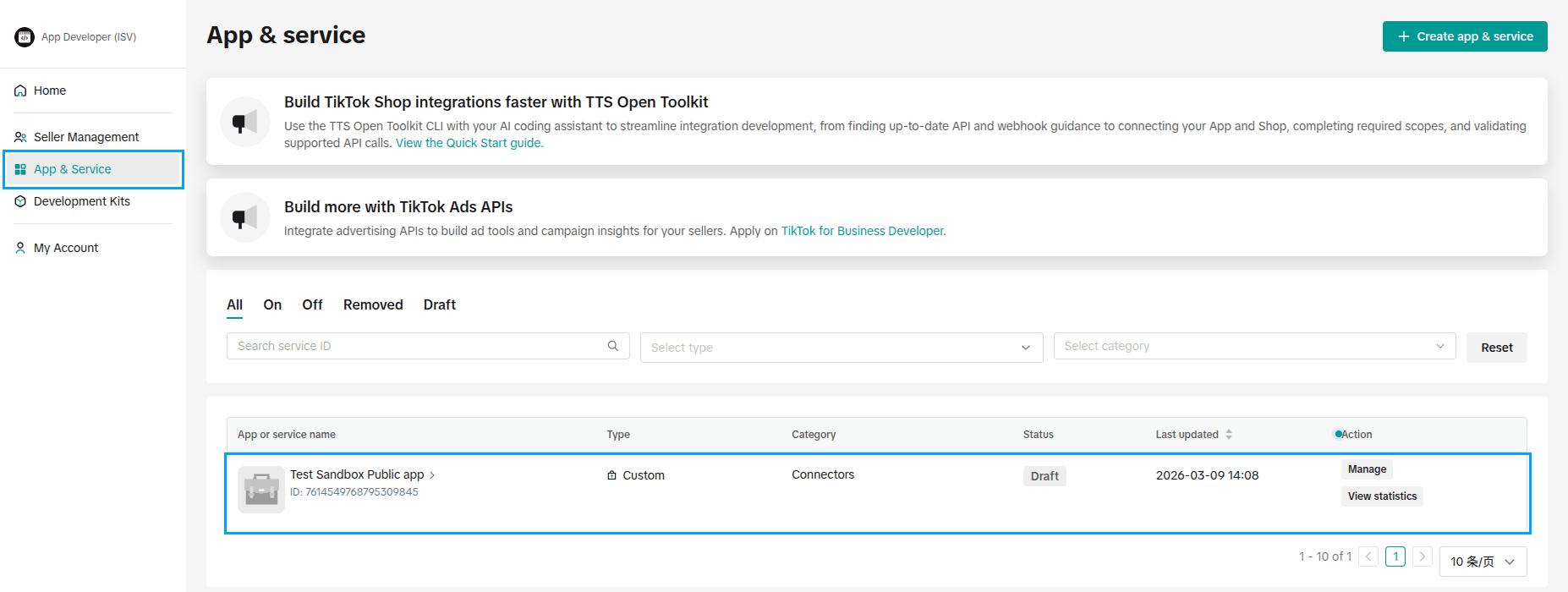1568x592 pixels.
Task: Open the Test Sandbox Public app name link
Action: click(x=357, y=474)
